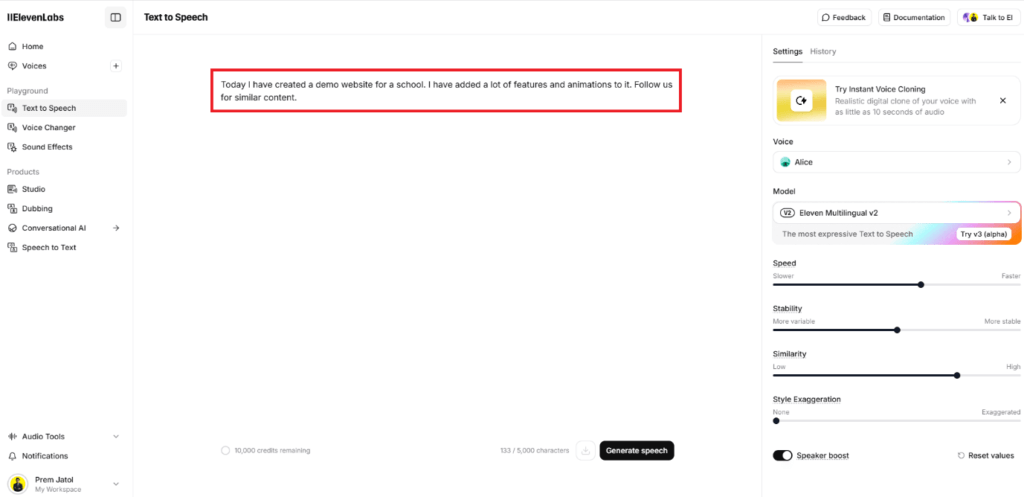1024x497 pixels.
Task: Click the Voices icon in the sidebar
Action: click(12, 66)
